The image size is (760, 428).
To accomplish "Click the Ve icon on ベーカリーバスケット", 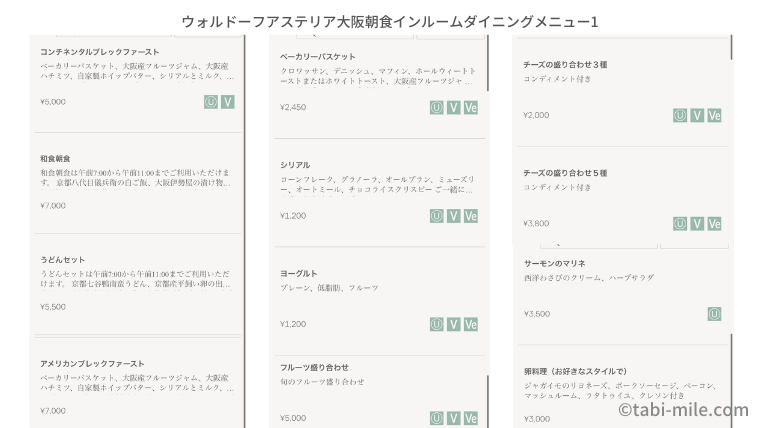I will click(x=470, y=107).
